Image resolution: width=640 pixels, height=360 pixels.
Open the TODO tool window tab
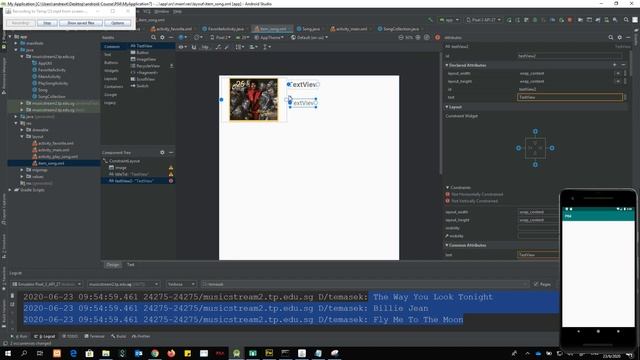(70, 336)
